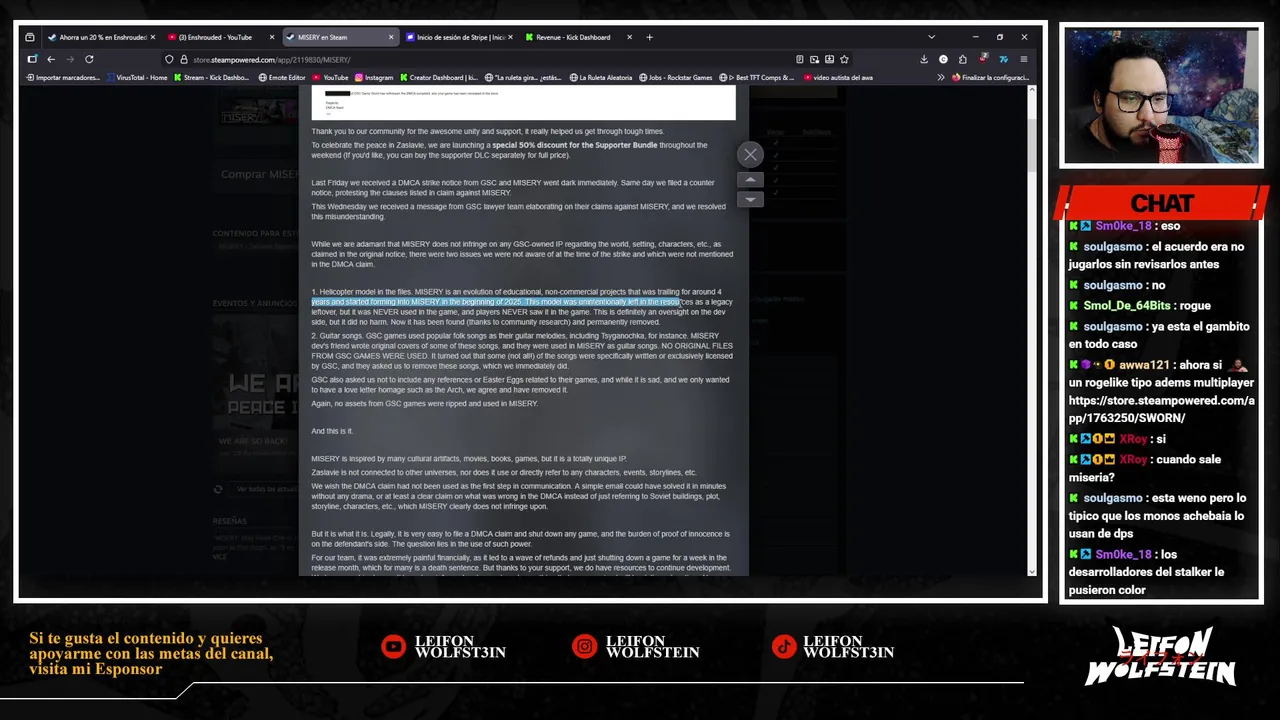
Task: Open 'Finalizar la configuraci...' bookmark
Action: 990,77
